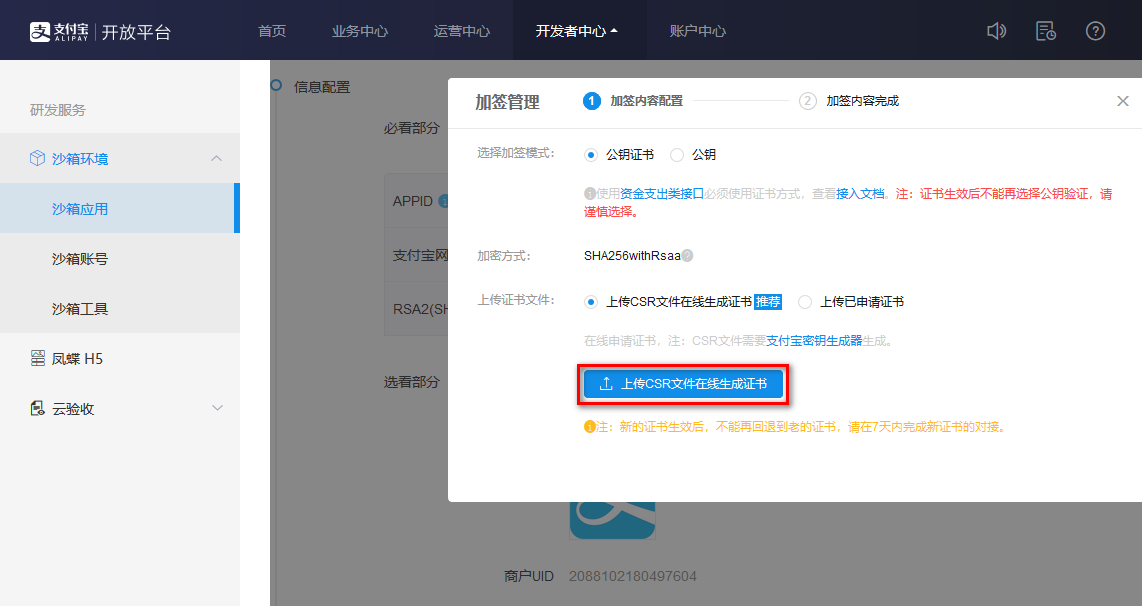1142x606 pixels.
Task: Click the 商户UID number 2088102180497604
Action: (633, 576)
